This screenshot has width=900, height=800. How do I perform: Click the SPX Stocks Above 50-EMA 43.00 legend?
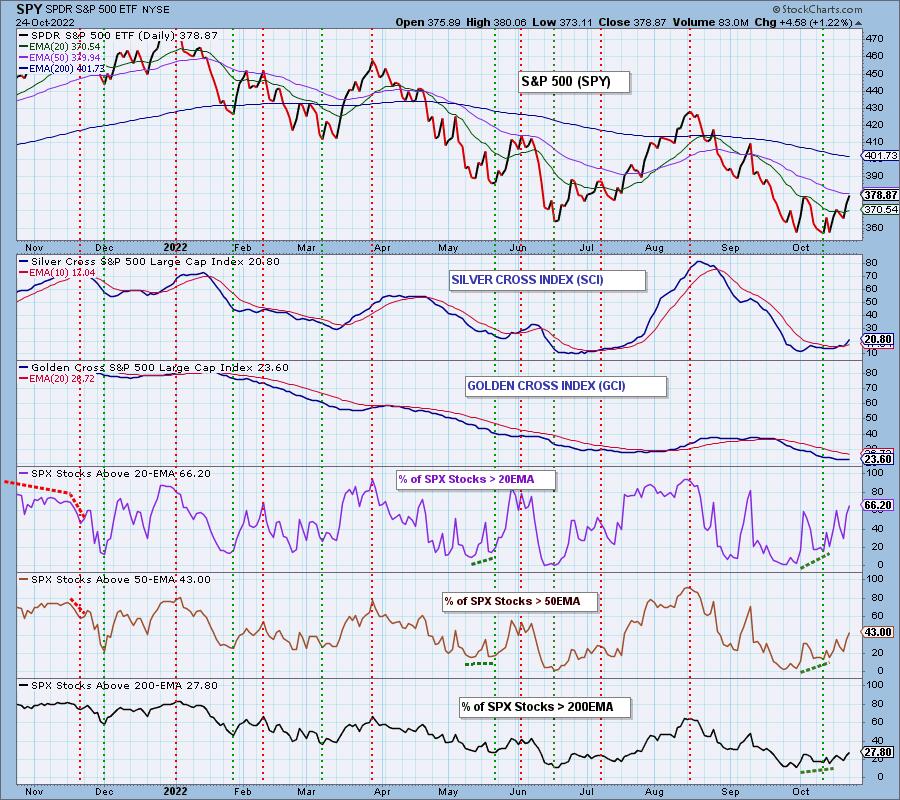[115, 580]
